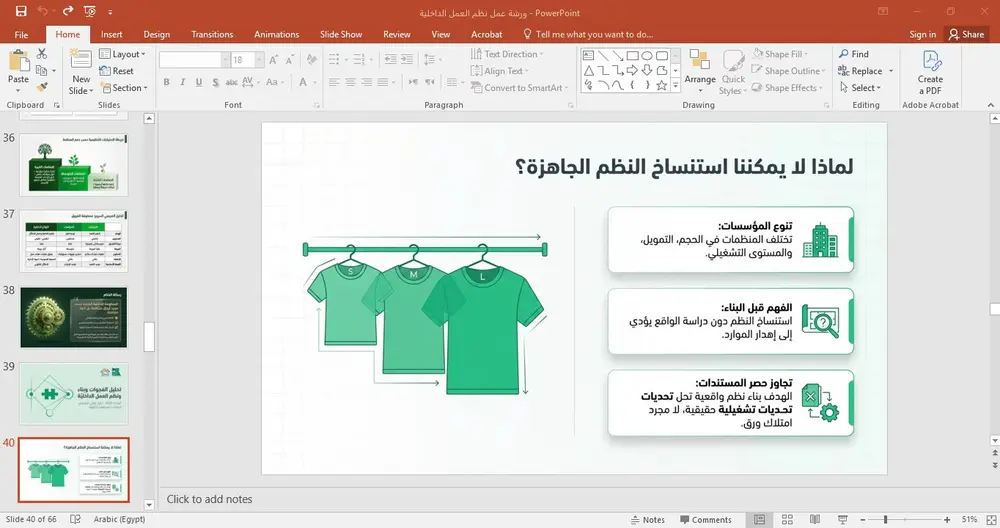Open the File menu
1000x528 pixels.
(x=21, y=34)
